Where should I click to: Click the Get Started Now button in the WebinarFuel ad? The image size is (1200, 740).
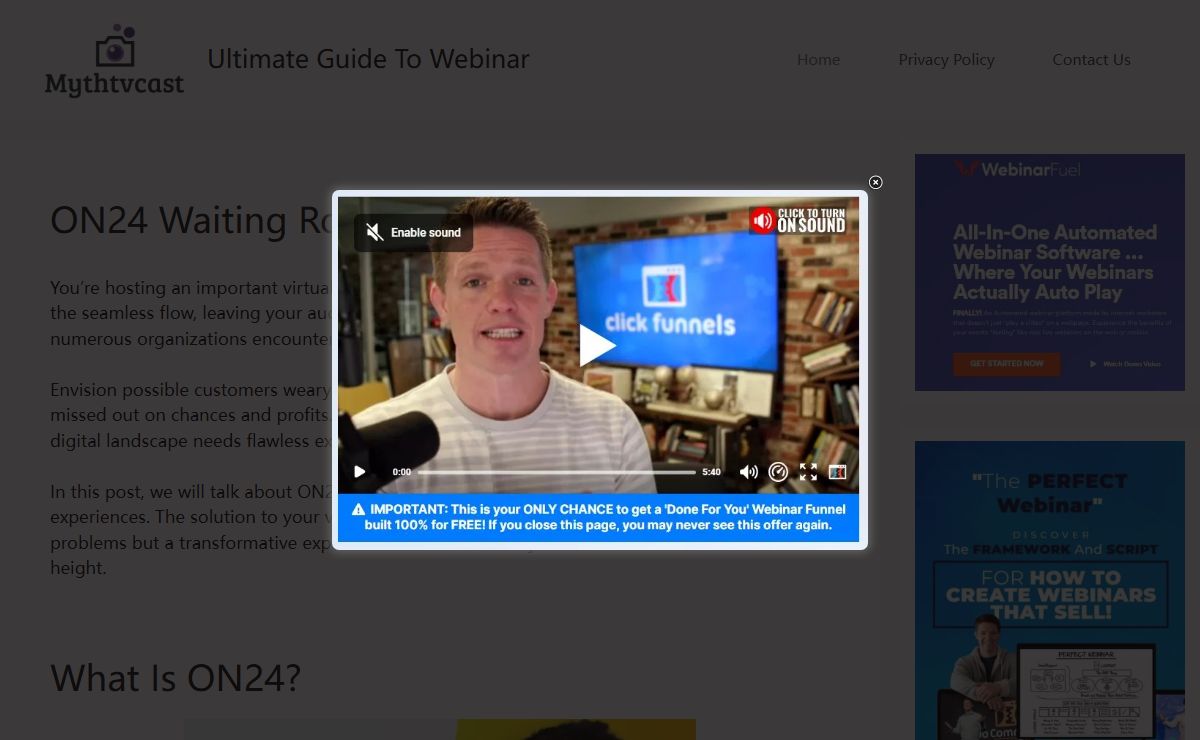coord(1006,363)
